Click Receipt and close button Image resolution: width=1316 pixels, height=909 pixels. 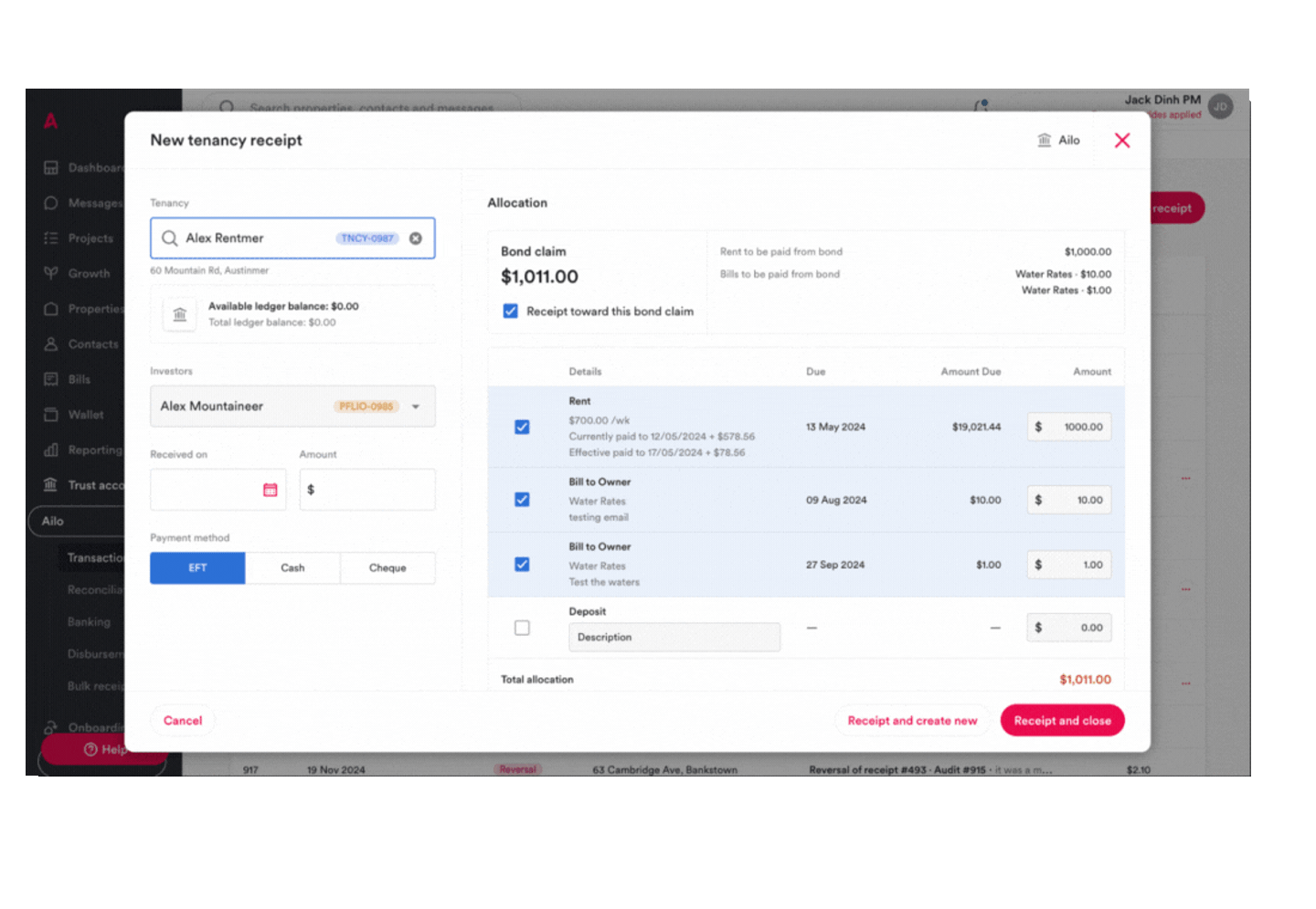(1062, 721)
